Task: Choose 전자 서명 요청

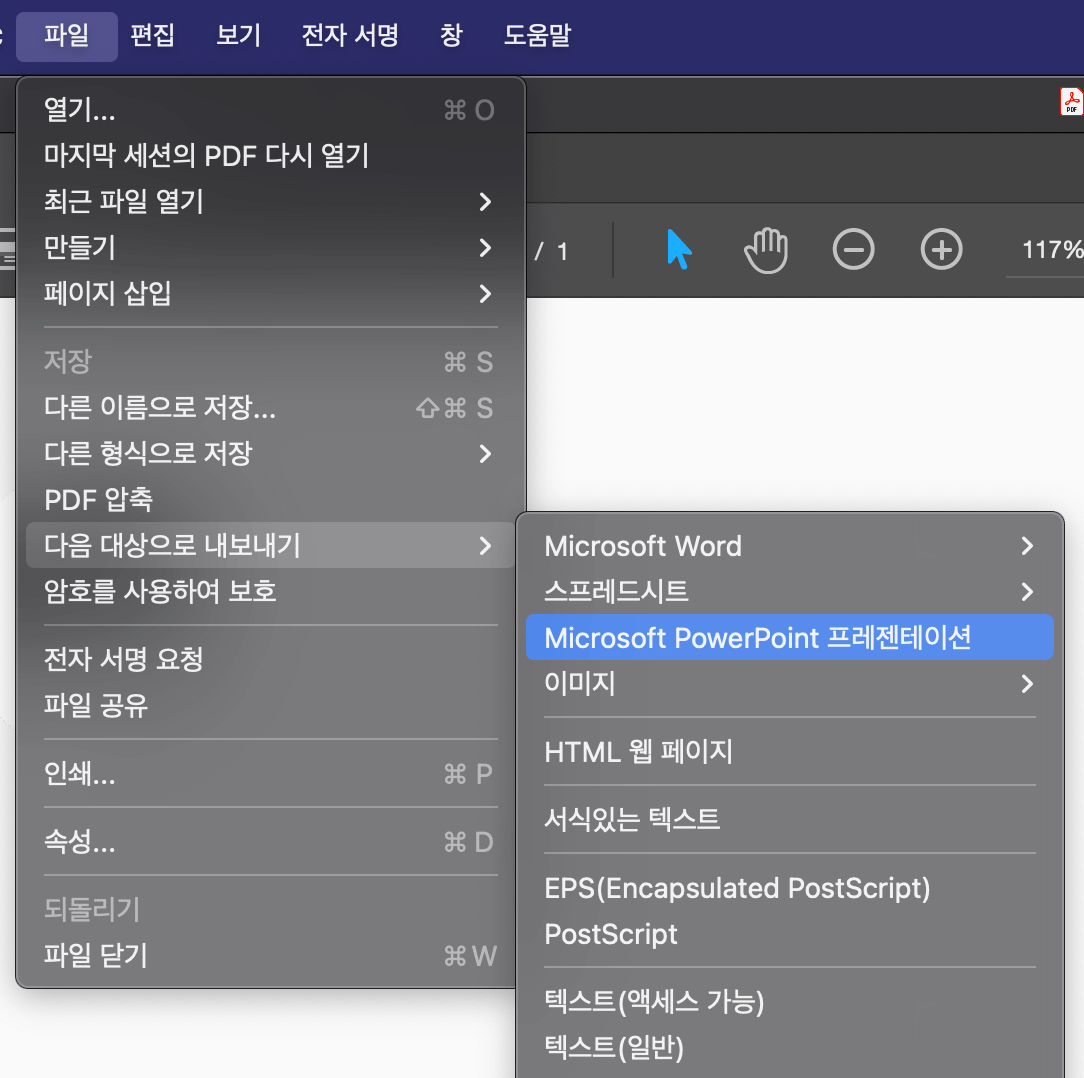Action: (270, 659)
